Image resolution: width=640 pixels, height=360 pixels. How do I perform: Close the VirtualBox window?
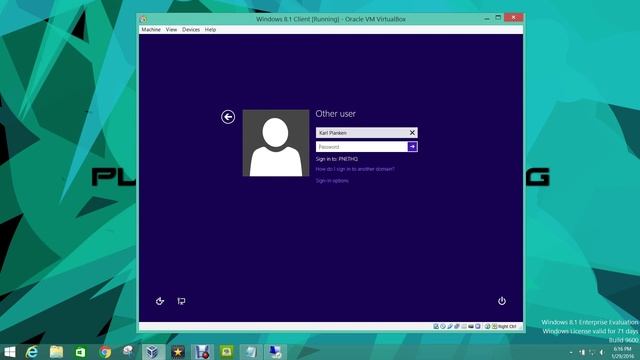[513, 18]
